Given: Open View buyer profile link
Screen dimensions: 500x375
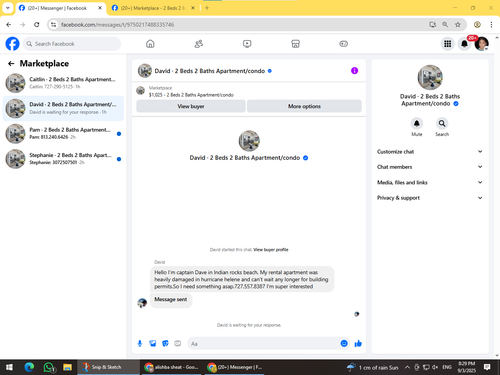Looking at the screenshot, I should coord(271,250).
